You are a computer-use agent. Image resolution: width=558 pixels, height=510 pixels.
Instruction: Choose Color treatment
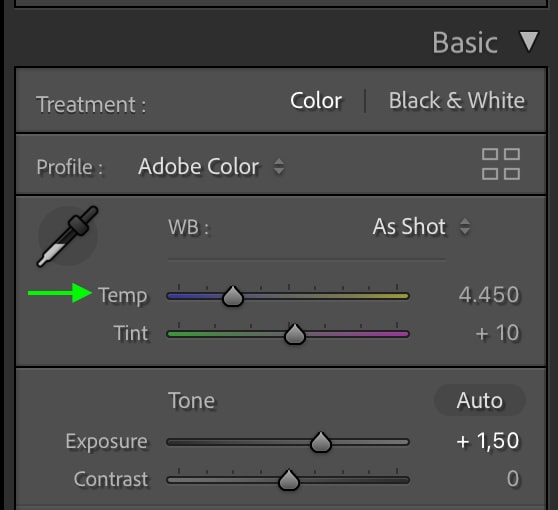tap(316, 100)
